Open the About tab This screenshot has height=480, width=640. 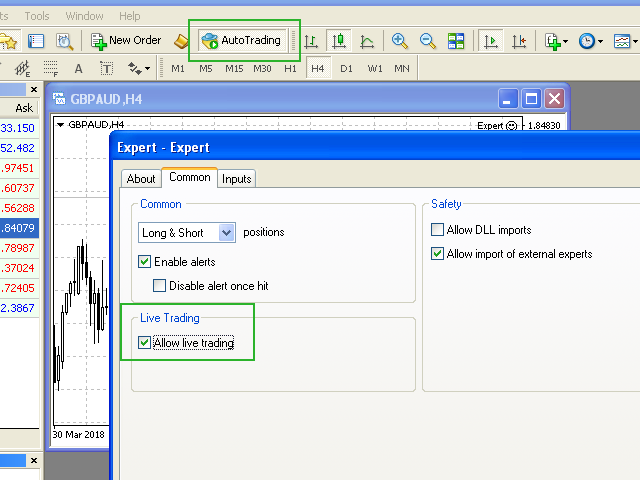click(x=141, y=178)
